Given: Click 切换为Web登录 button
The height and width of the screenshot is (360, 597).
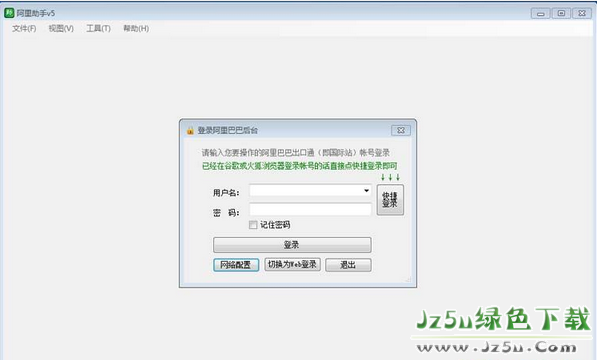Looking at the screenshot, I should tap(292, 264).
